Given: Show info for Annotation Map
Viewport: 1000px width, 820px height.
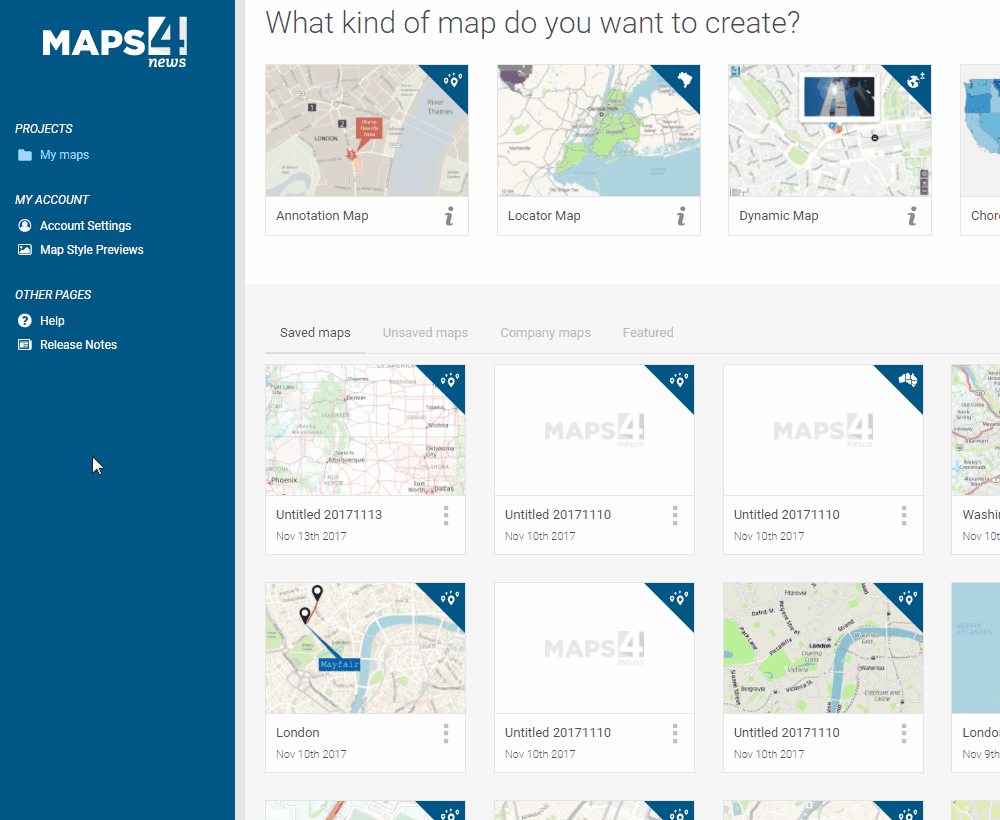Looking at the screenshot, I should click(x=450, y=216).
